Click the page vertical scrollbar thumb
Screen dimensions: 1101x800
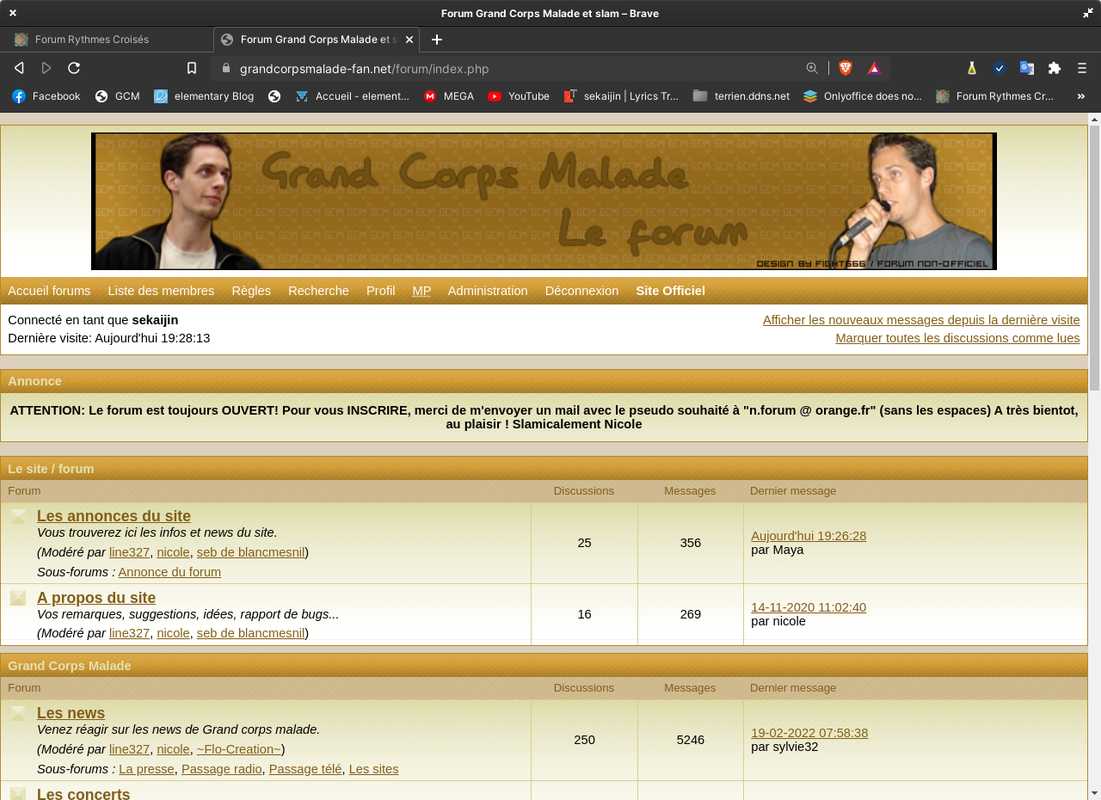[1094, 258]
